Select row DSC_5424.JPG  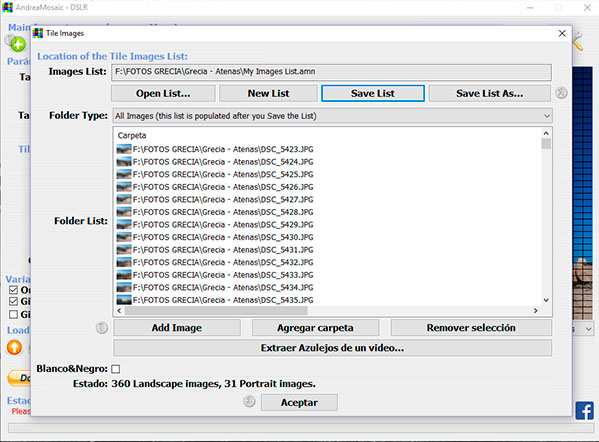tap(215, 162)
